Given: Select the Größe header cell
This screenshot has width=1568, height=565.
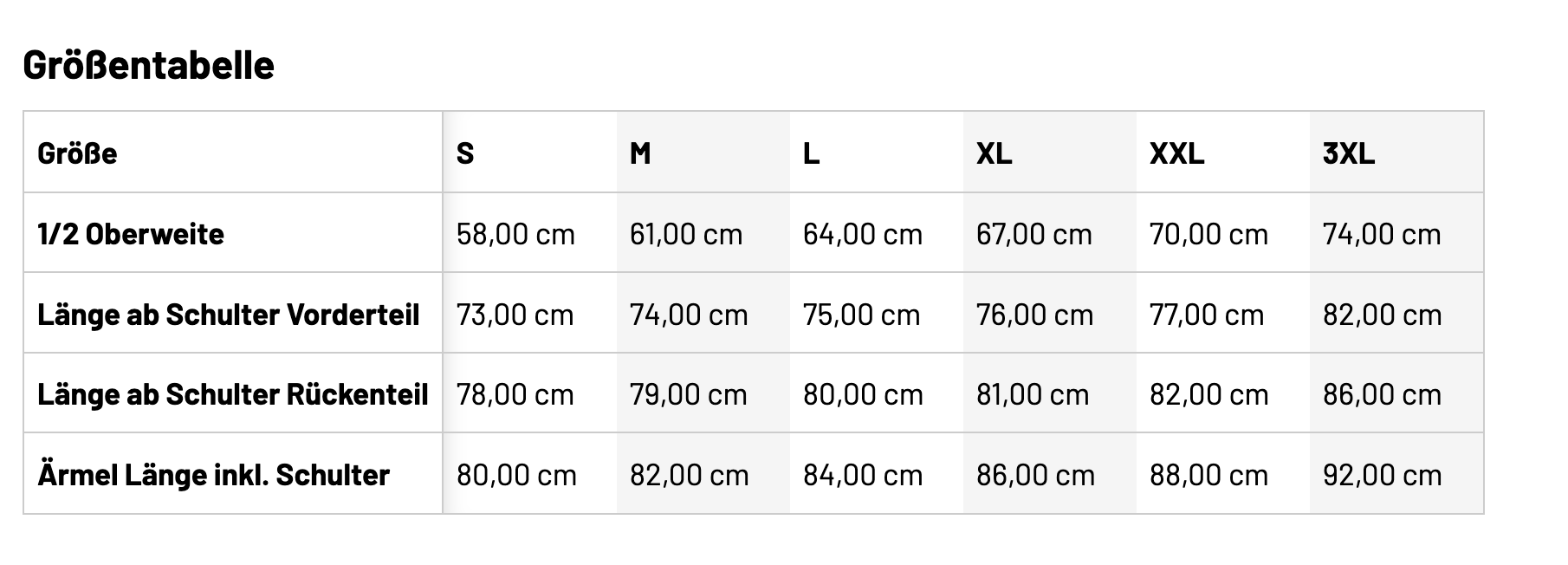Looking at the screenshot, I should click(78, 153).
